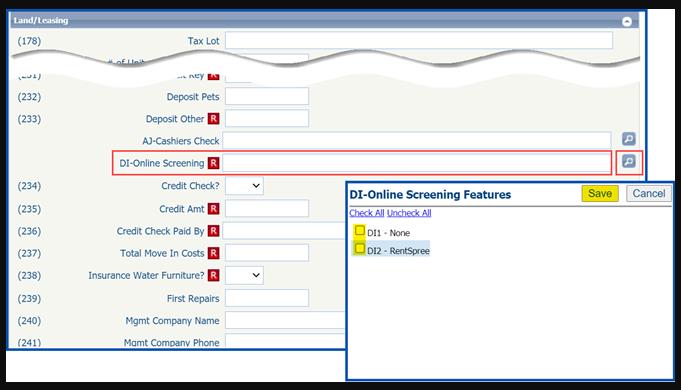Focus the Total Move In Costs field

click(267, 253)
